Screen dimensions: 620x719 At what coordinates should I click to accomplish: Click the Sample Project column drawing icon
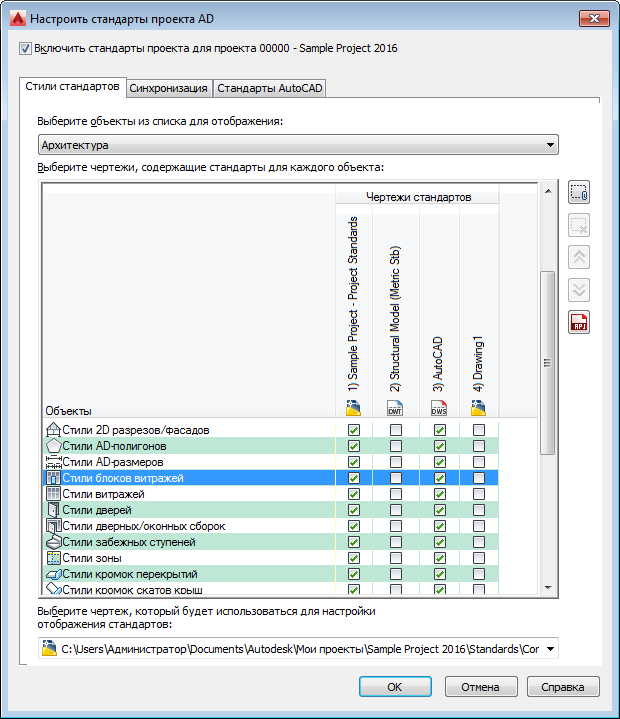click(353, 408)
